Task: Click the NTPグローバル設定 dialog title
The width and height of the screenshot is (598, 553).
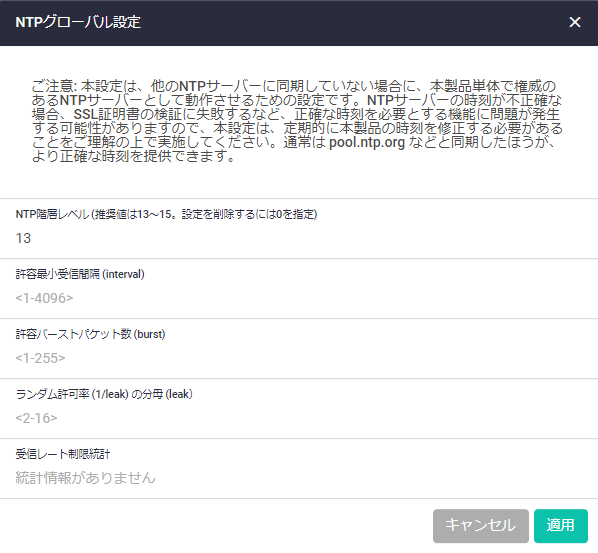Action: (78, 22)
